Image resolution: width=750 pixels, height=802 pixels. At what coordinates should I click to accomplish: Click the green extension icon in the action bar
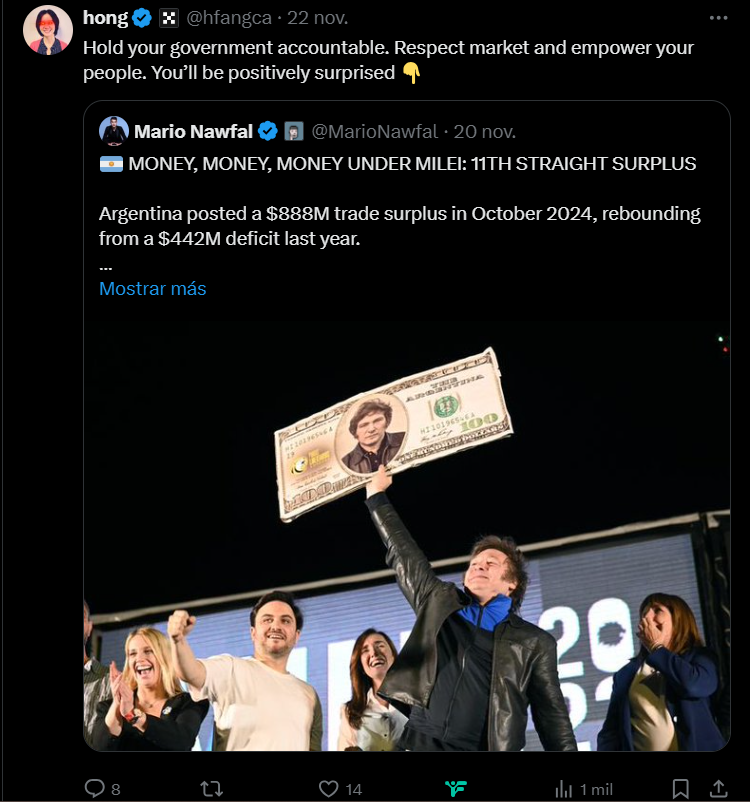point(456,789)
